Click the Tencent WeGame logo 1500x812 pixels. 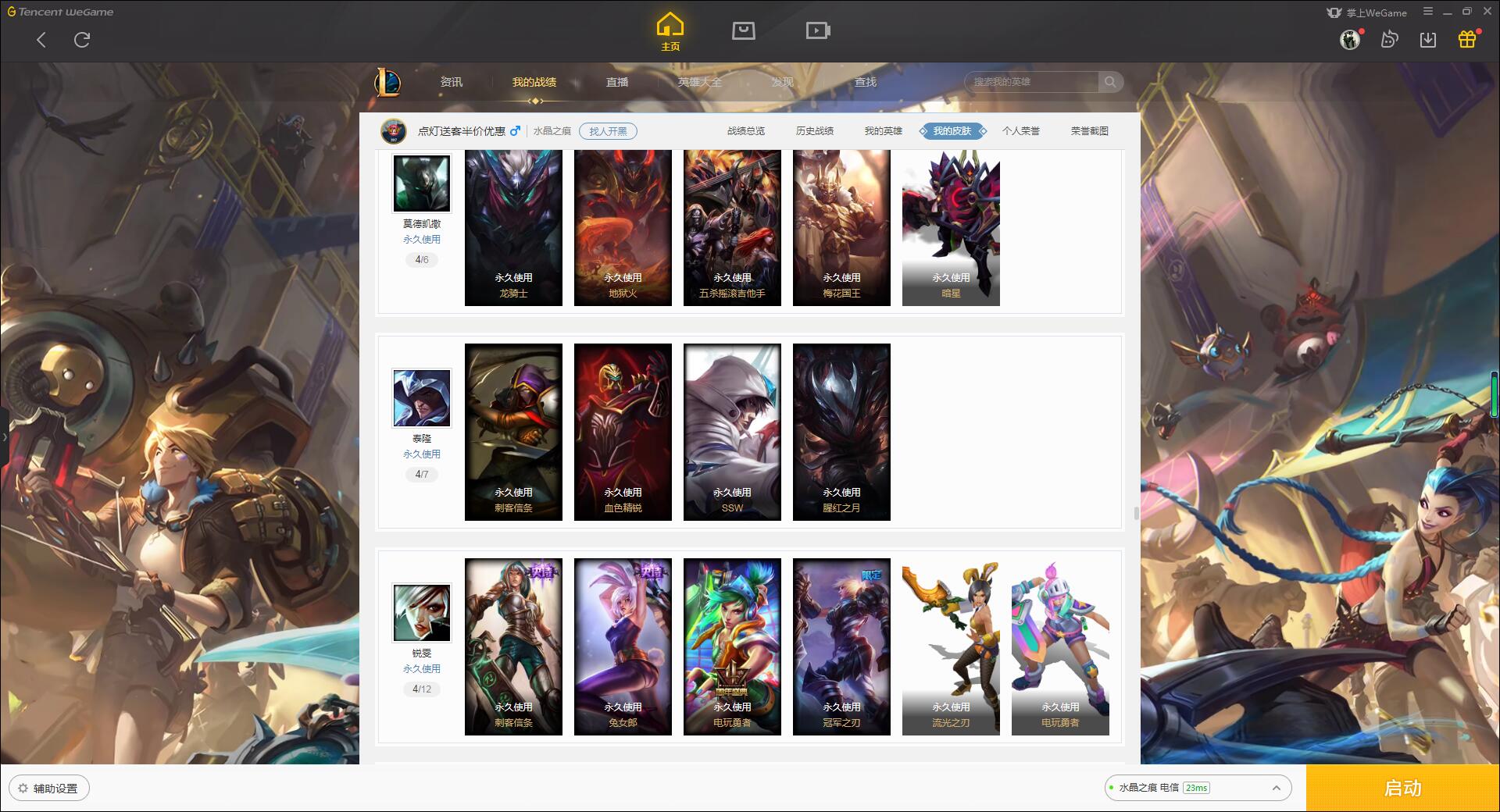click(x=61, y=12)
